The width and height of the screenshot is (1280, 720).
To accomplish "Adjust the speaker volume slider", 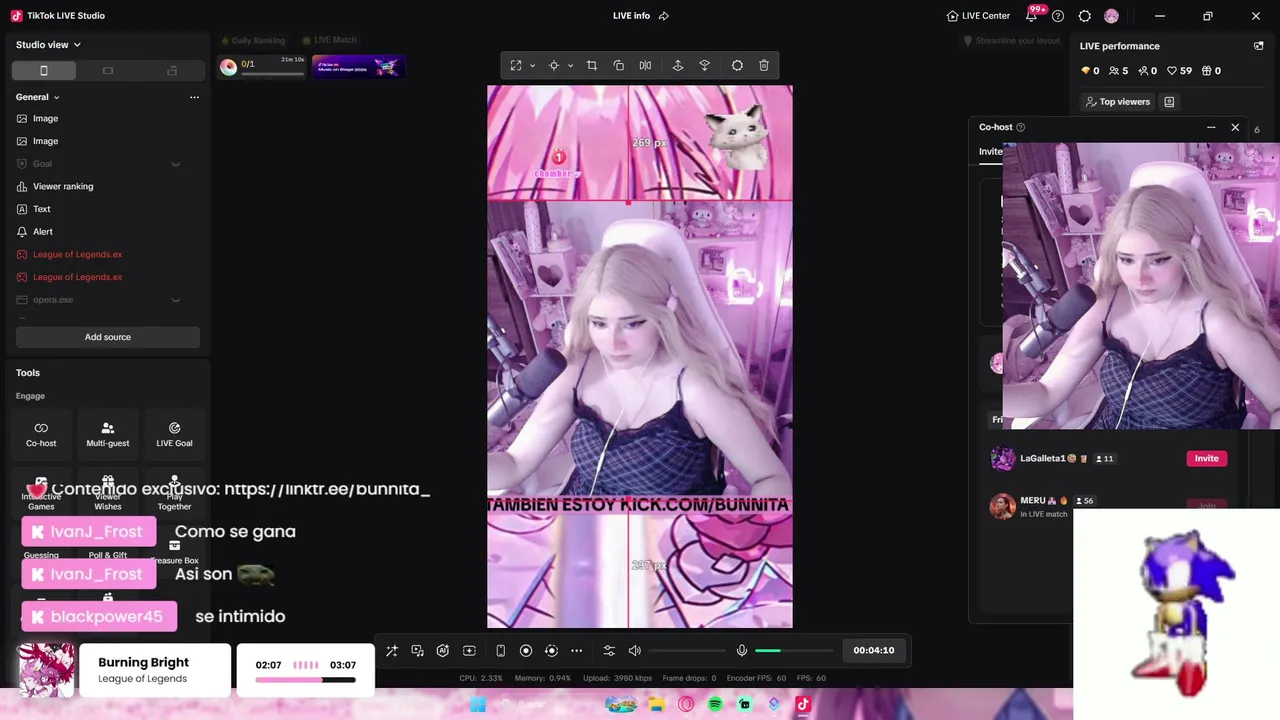I will [687, 651].
